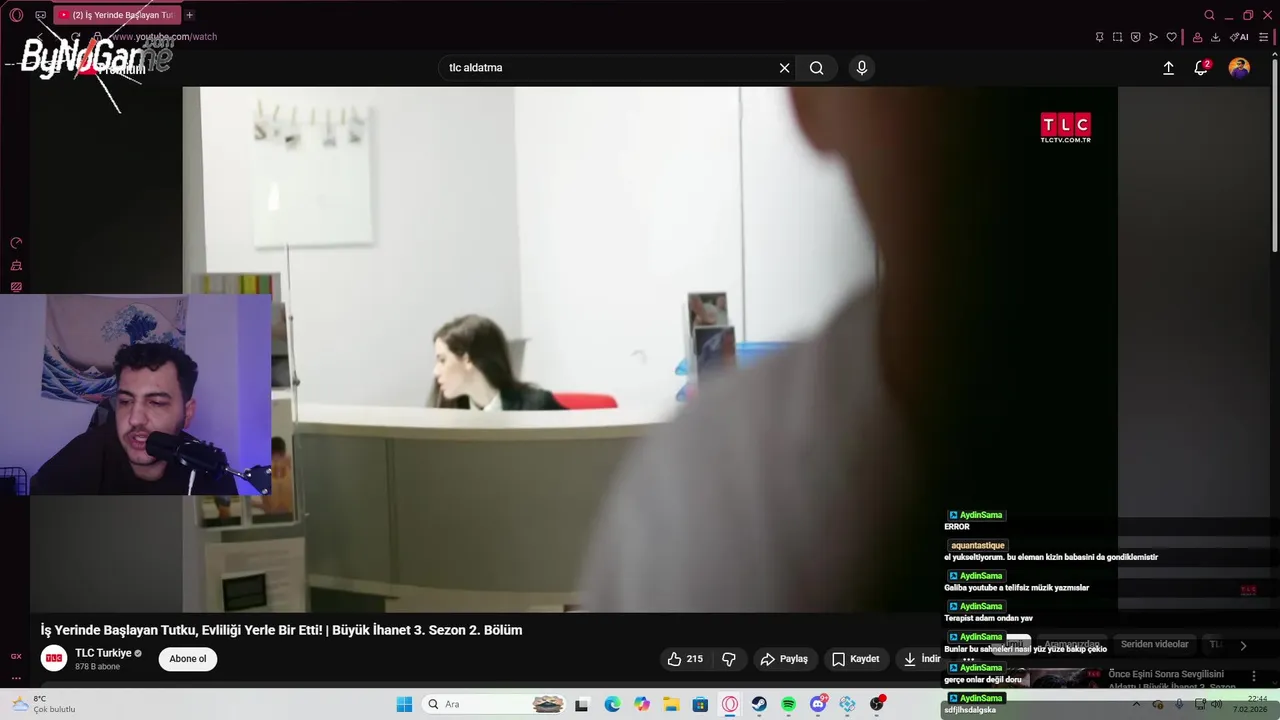This screenshot has width=1280, height=720.
Task: Open the ad blocker shield icon
Action: (x=1135, y=37)
